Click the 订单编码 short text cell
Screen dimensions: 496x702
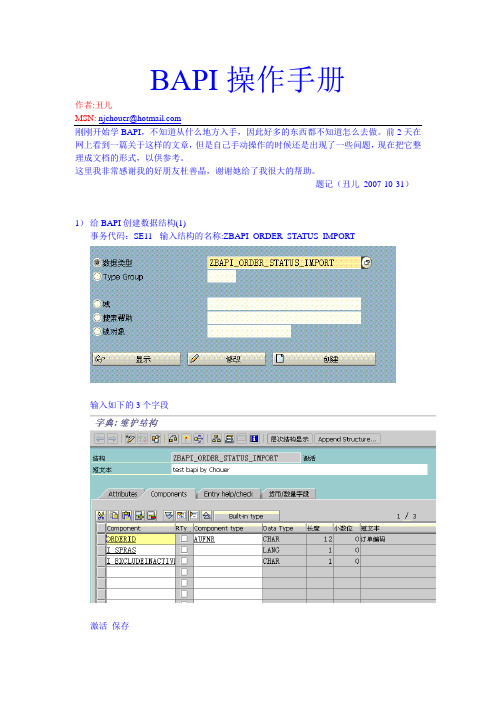pos(398,539)
